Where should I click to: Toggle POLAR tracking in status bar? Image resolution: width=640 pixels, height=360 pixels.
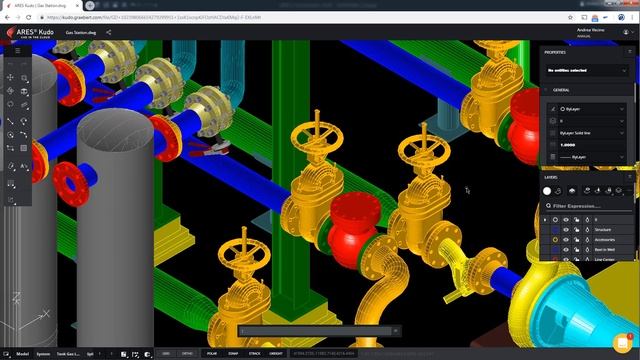point(212,353)
